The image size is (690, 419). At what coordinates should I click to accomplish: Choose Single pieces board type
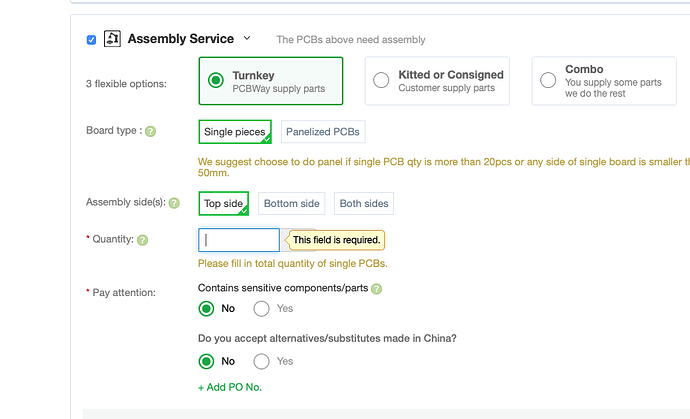pyautogui.click(x=235, y=132)
